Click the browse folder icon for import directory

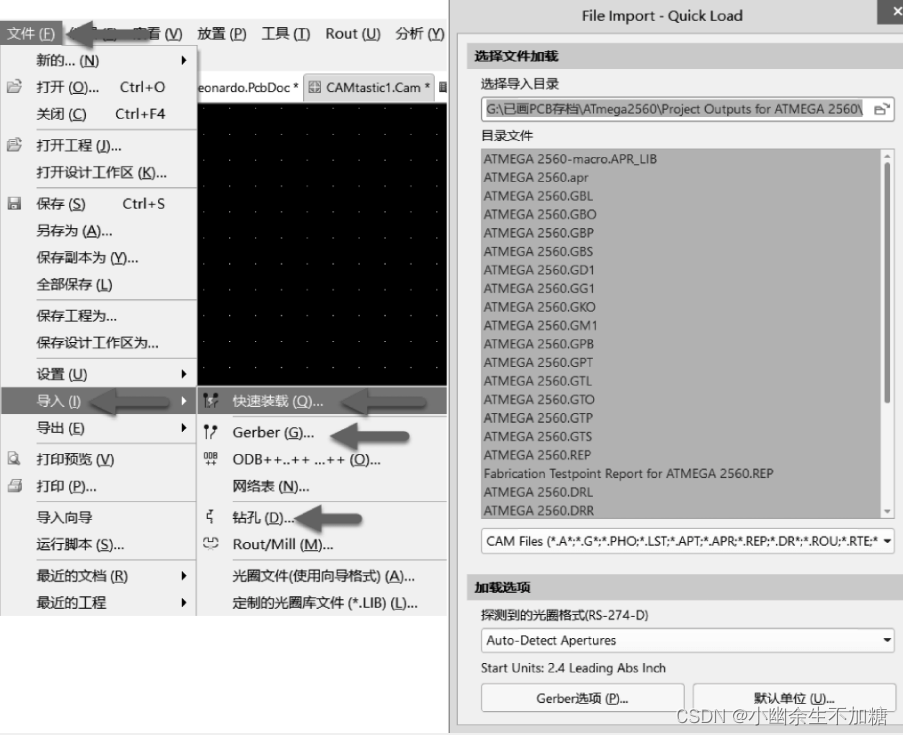tap(882, 109)
